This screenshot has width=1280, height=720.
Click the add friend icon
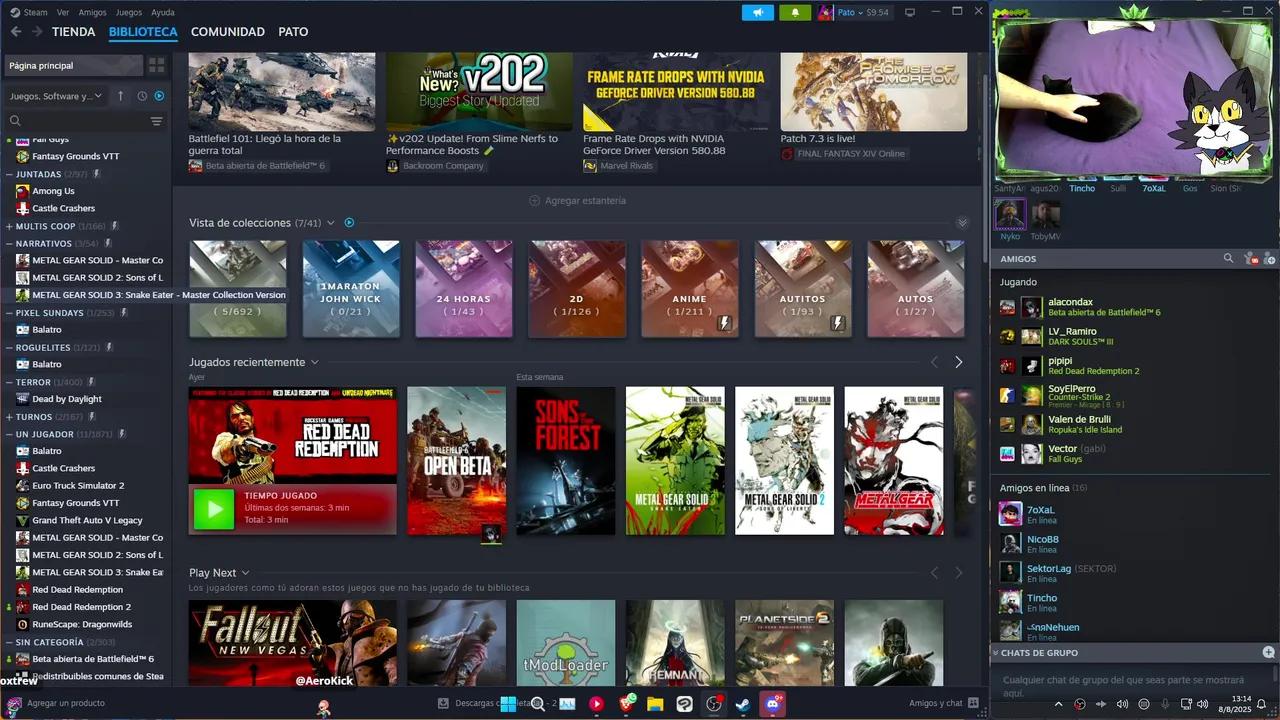pyautogui.click(x=1269, y=259)
